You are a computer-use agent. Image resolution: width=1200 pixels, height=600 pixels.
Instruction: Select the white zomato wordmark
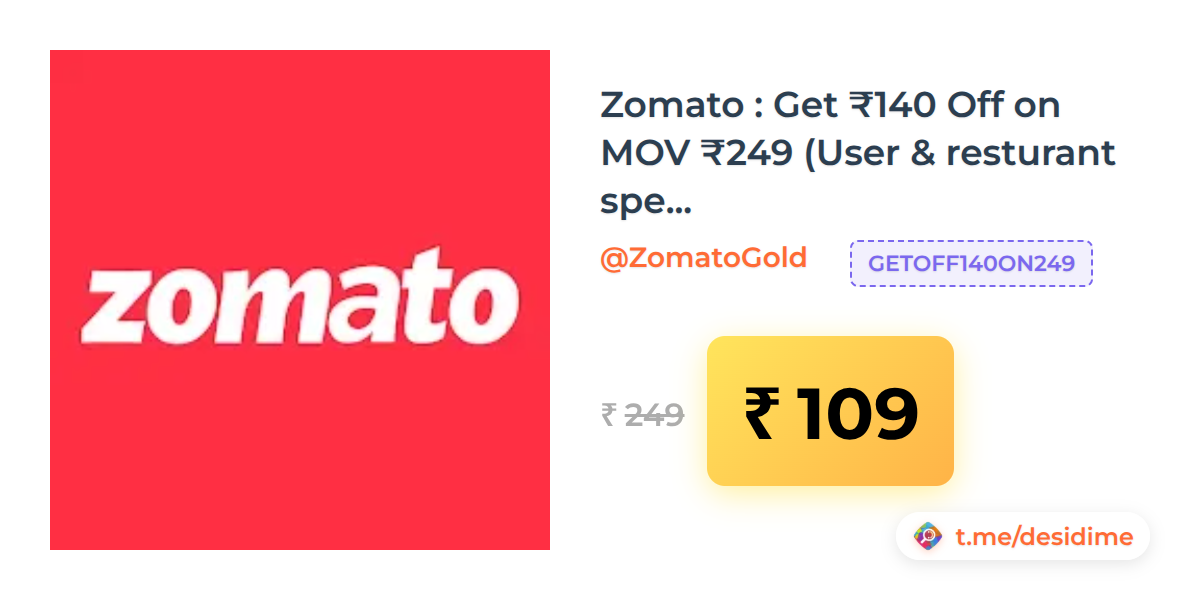[x=299, y=298]
